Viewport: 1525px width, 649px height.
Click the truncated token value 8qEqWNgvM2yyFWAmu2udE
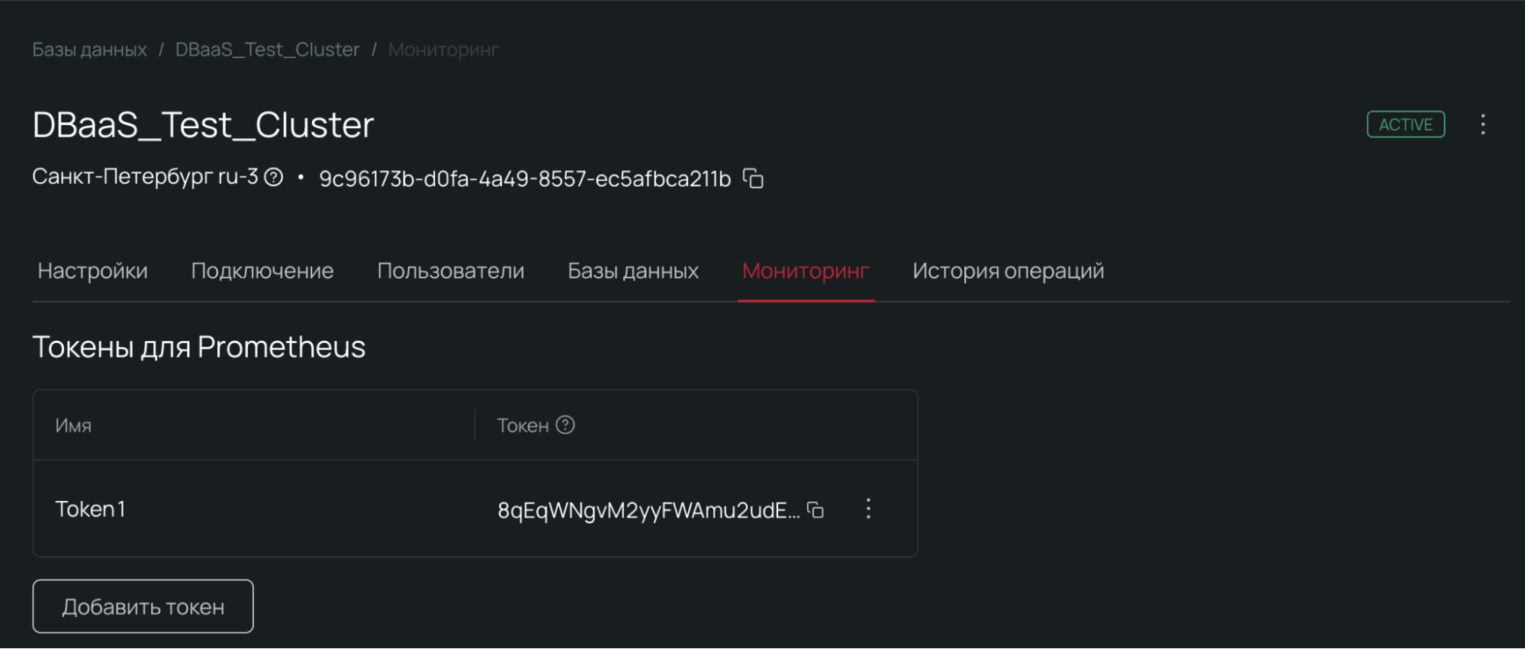pos(648,510)
